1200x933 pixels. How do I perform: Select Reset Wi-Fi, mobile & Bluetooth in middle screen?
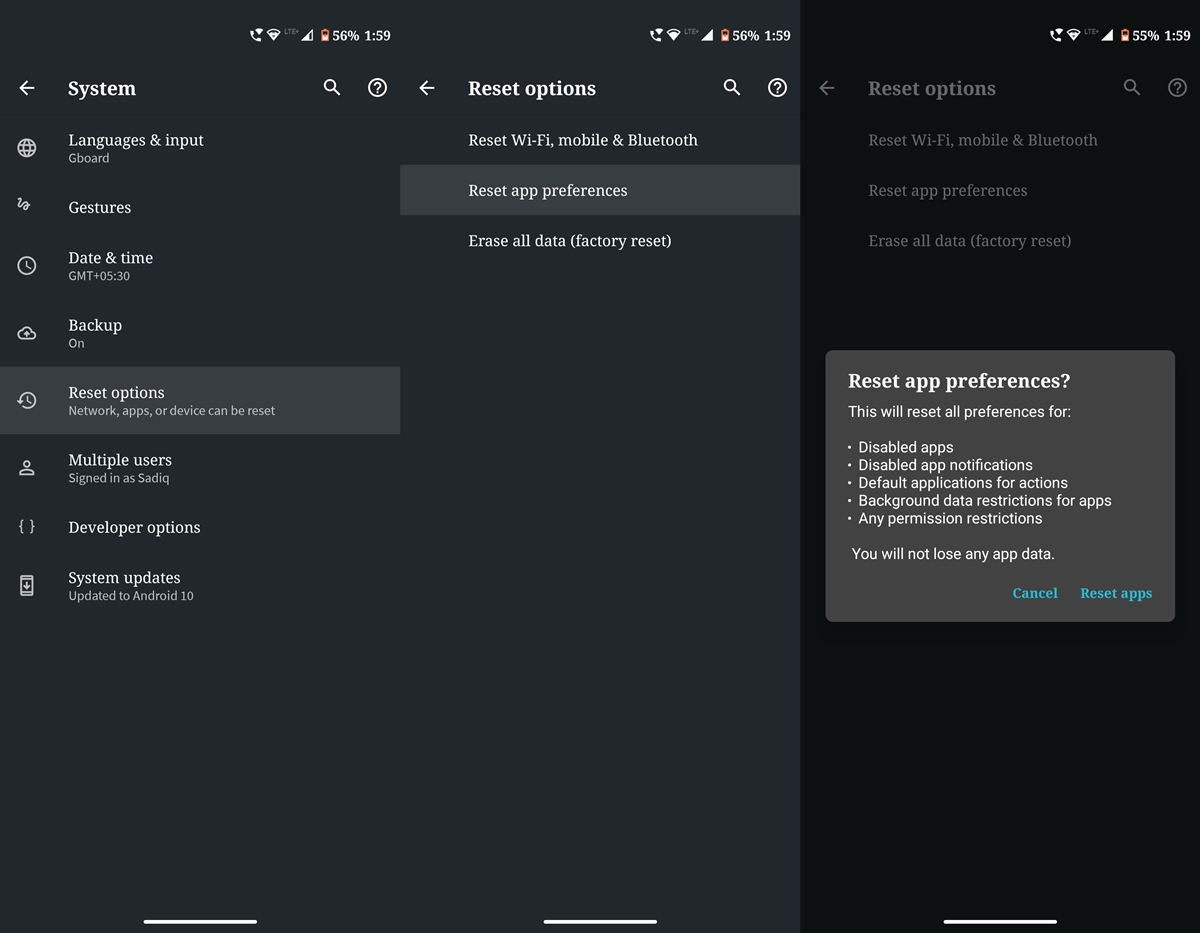(600, 140)
